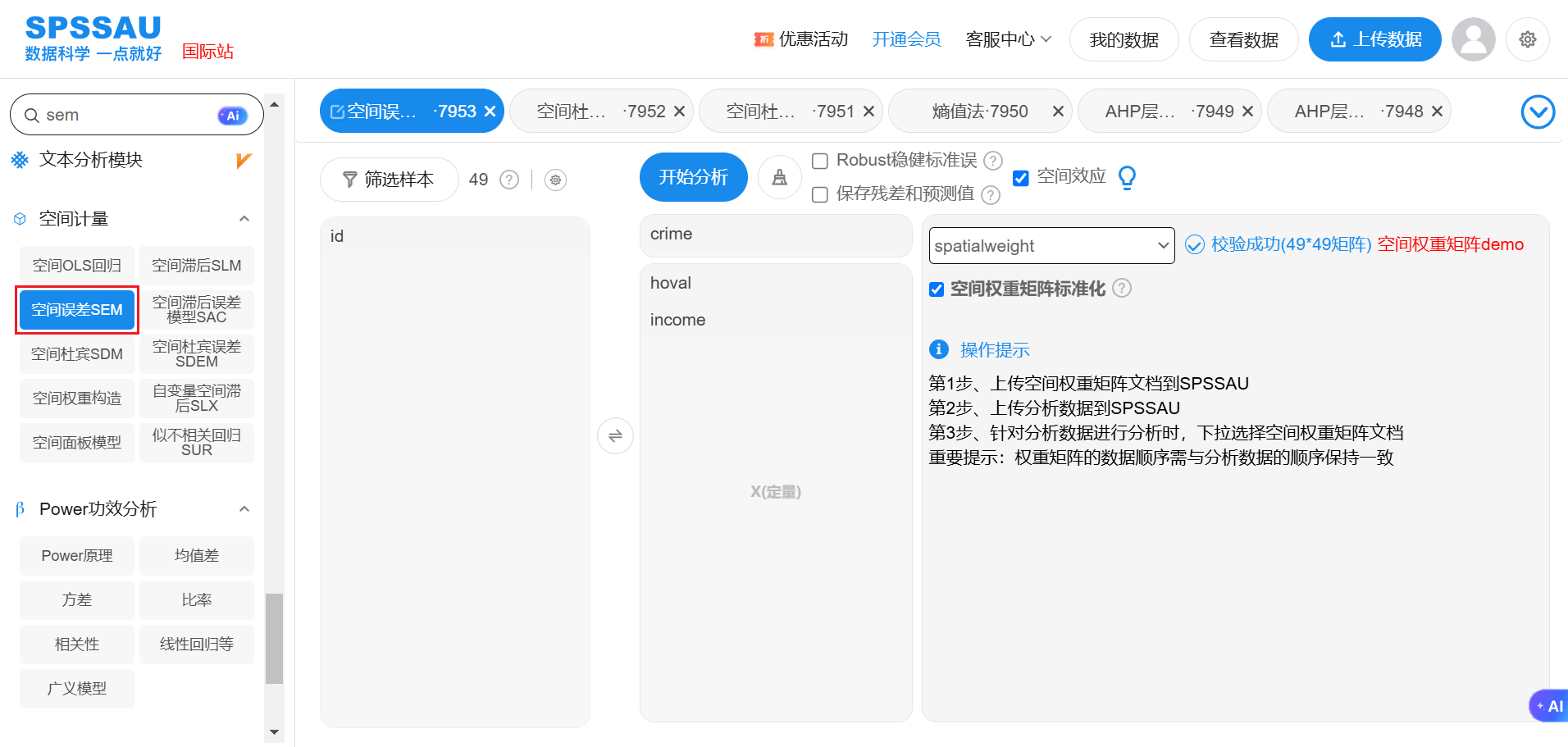Screen dimensions: 1568x747
Task: Switch to the 熵值法·7950 tab
Action: 979,112
